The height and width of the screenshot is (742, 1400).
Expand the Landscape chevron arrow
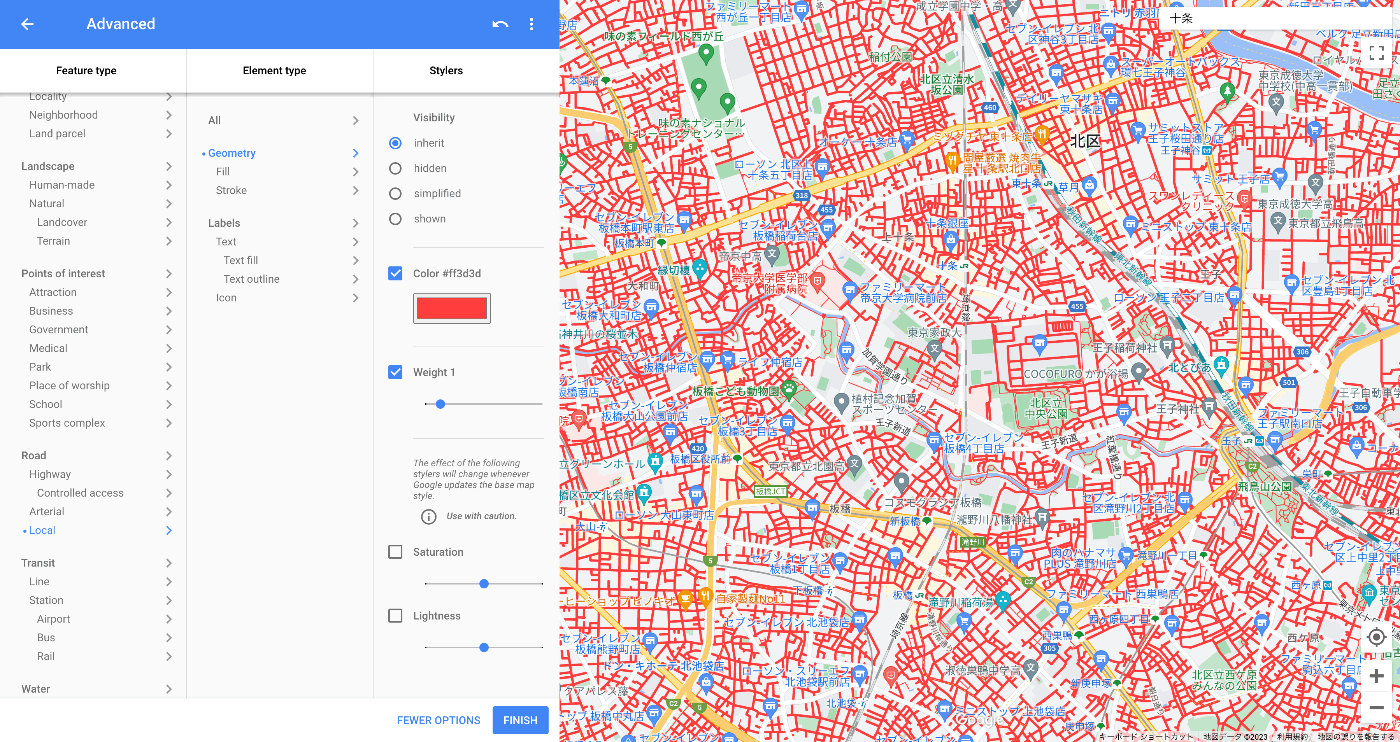pyautogui.click(x=168, y=166)
